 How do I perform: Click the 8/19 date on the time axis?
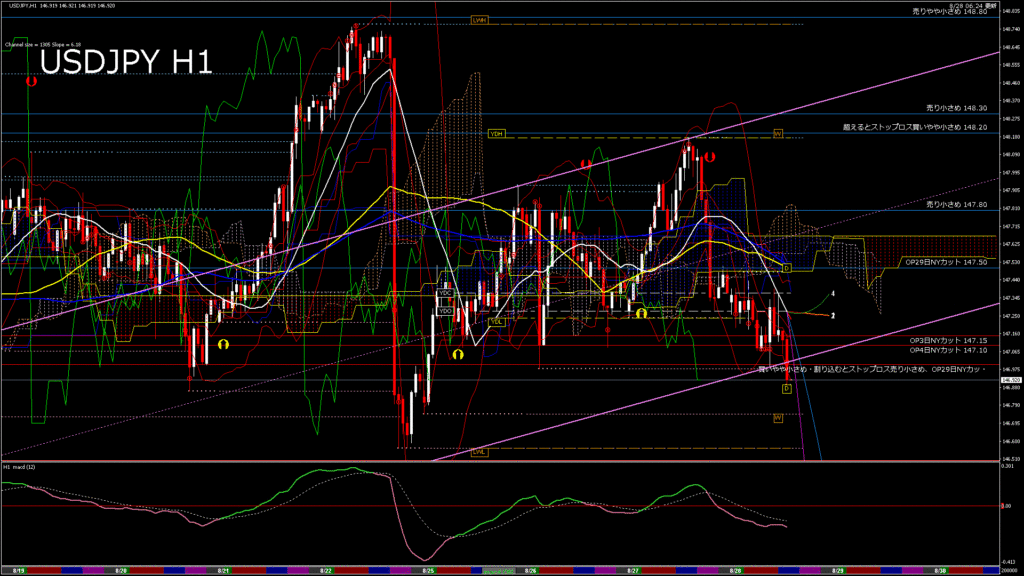[18, 571]
